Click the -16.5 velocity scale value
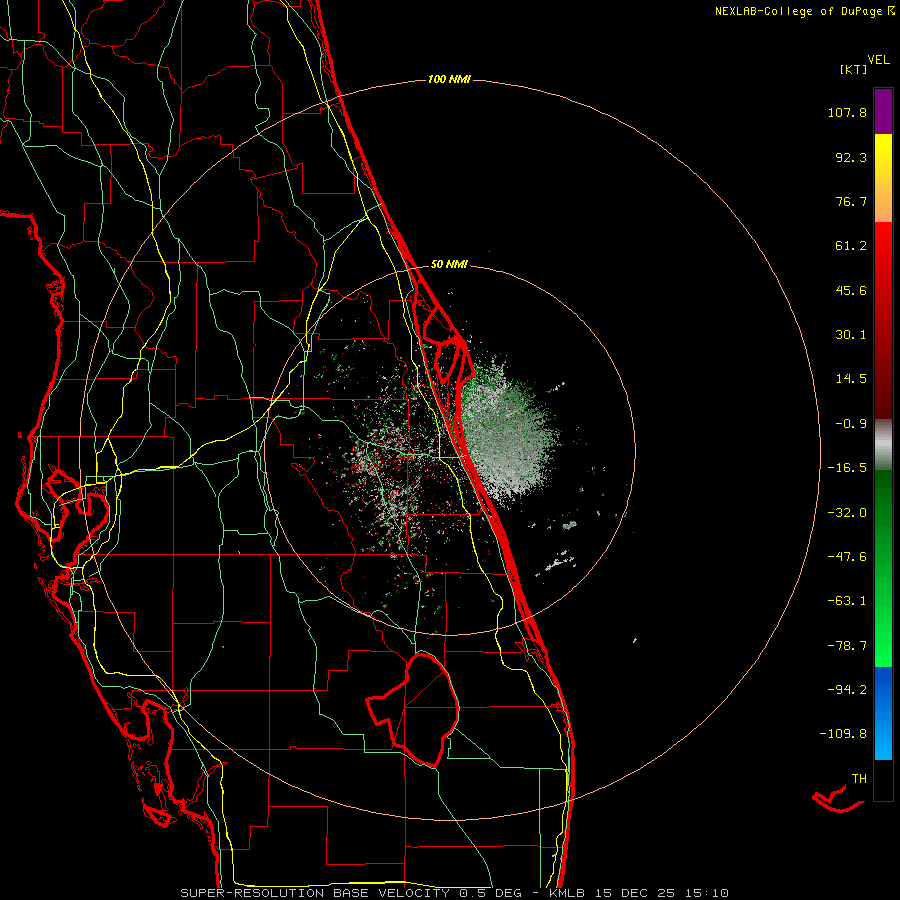Screen dimensions: 900x900 [x=847, y=468]
